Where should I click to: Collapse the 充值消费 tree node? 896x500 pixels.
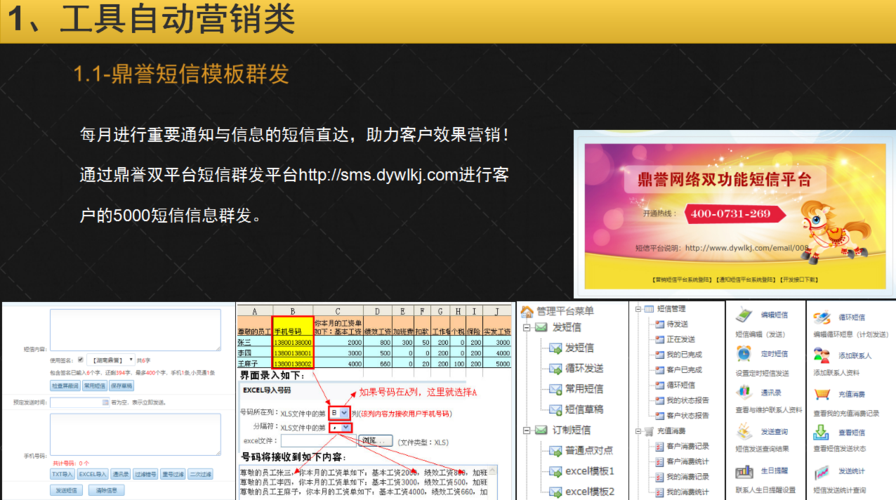pos(638,431)
